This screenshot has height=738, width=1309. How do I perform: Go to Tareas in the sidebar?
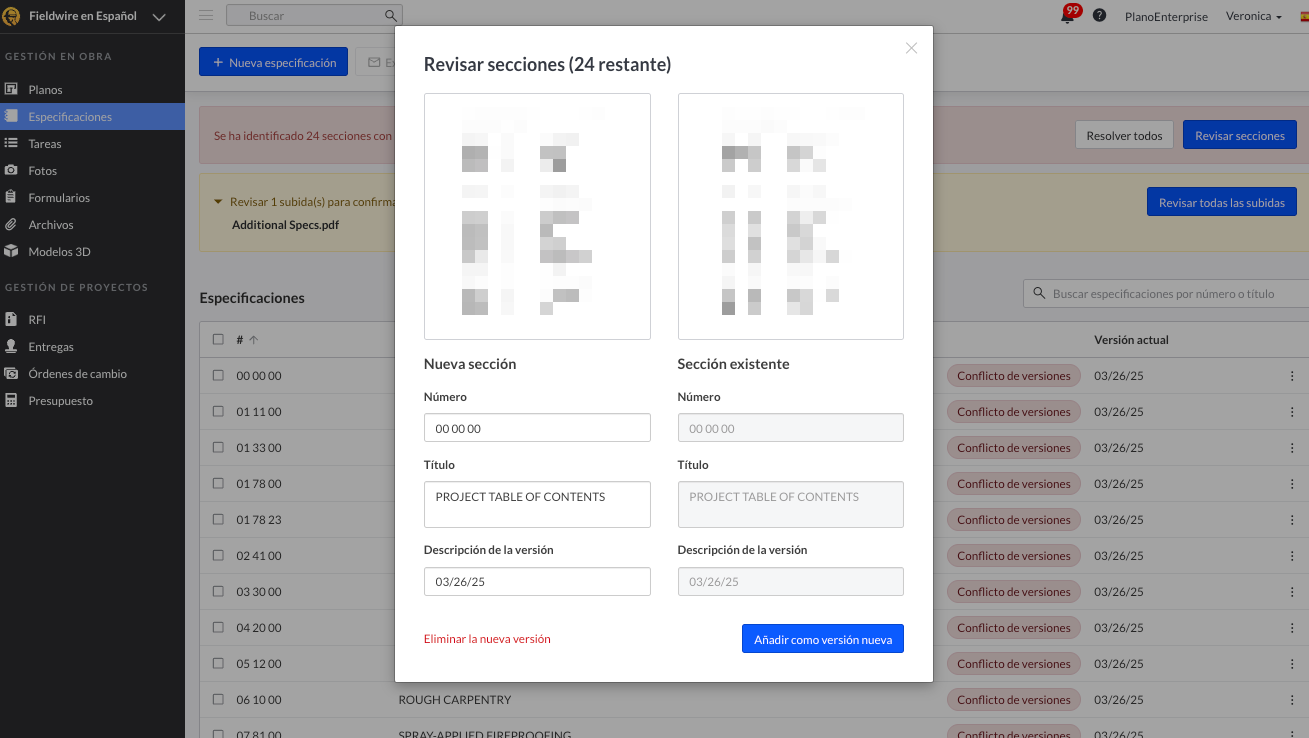(45, 144)
